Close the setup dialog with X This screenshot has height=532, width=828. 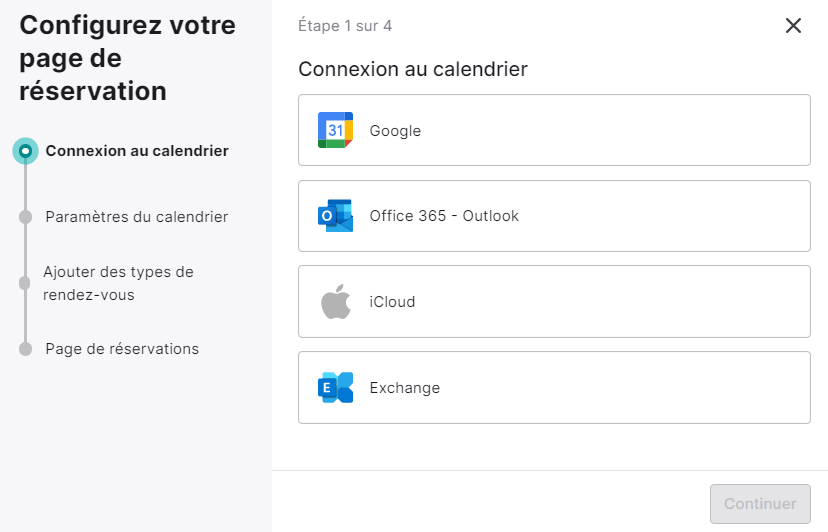tap(793, 25)
